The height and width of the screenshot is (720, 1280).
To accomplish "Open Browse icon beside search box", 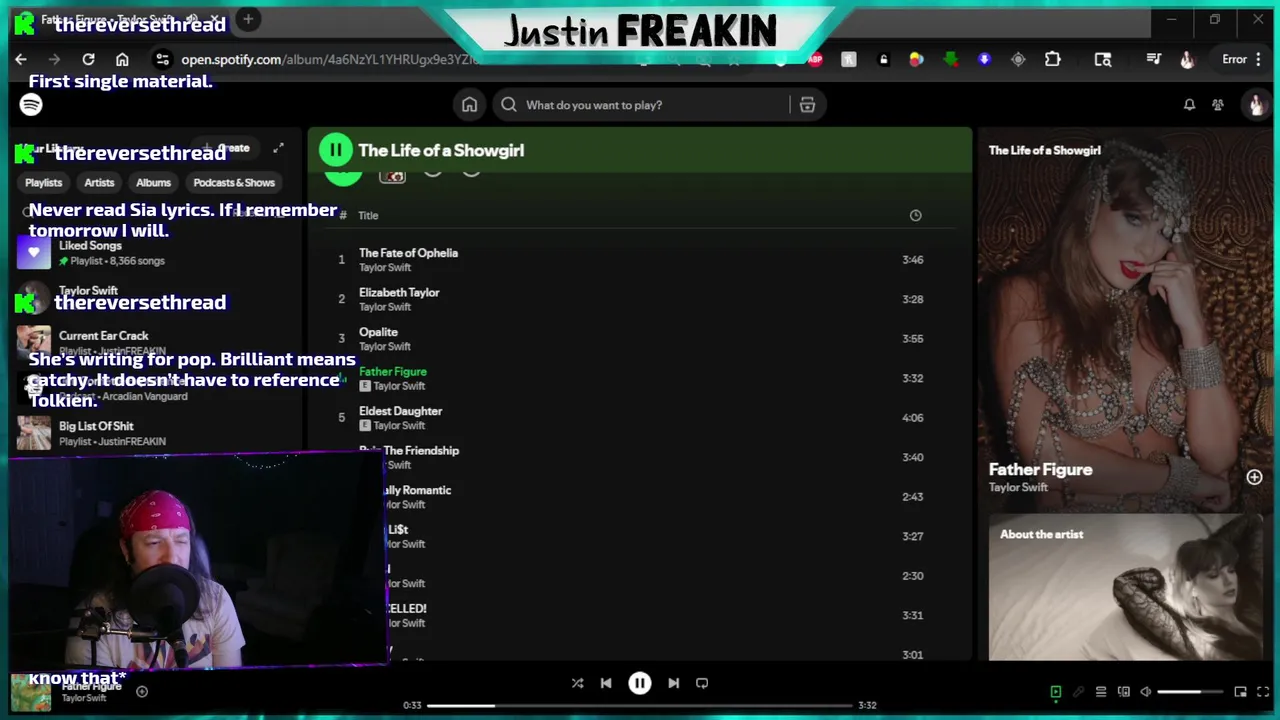I will tap(807, 105).
